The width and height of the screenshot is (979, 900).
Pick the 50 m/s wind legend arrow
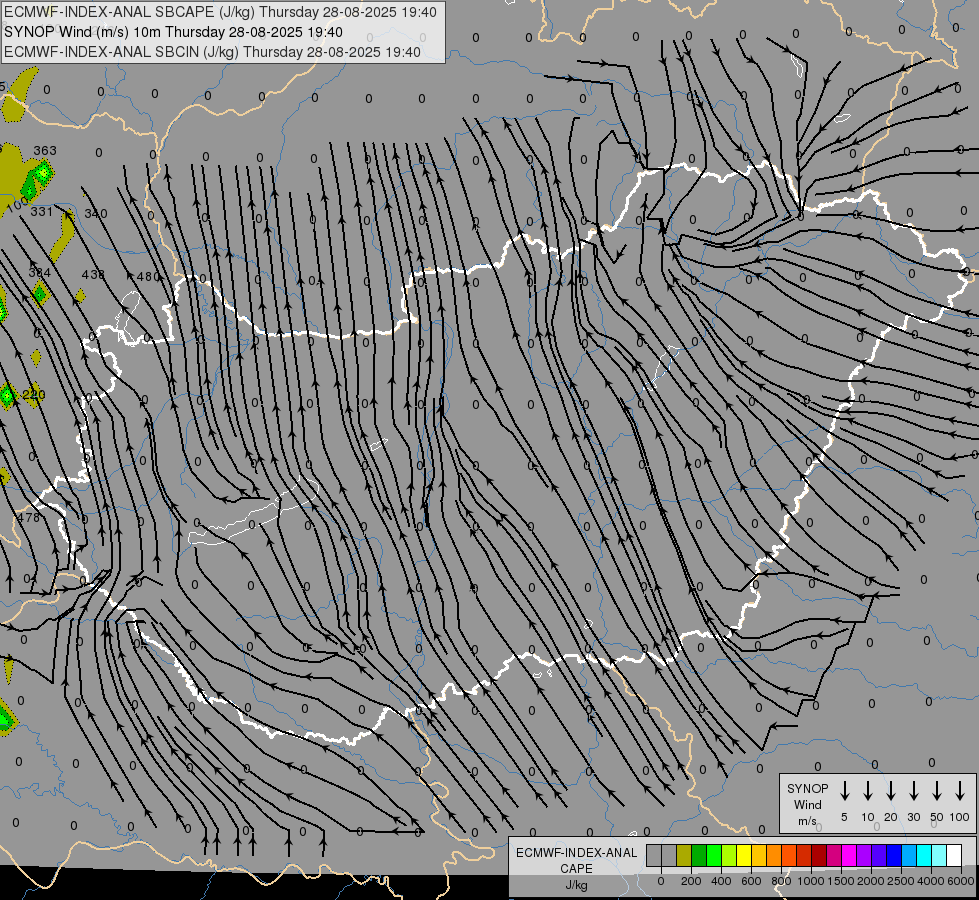point(937,790)
